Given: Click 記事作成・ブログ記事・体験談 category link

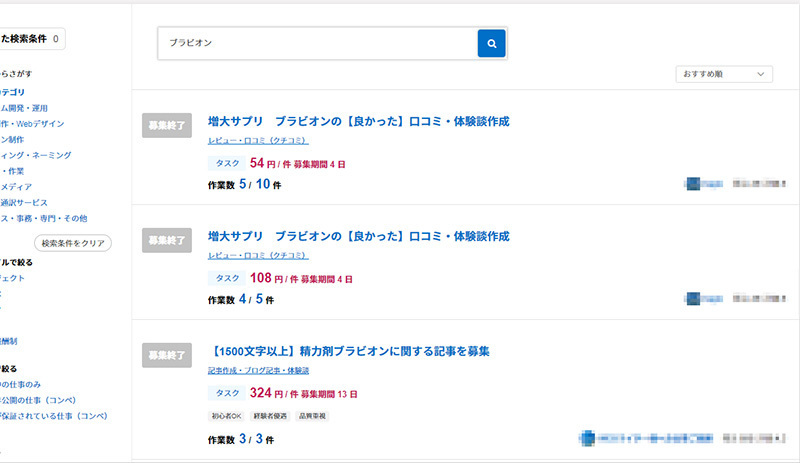Looking at the screenshot, I should (x=258, y=371).
